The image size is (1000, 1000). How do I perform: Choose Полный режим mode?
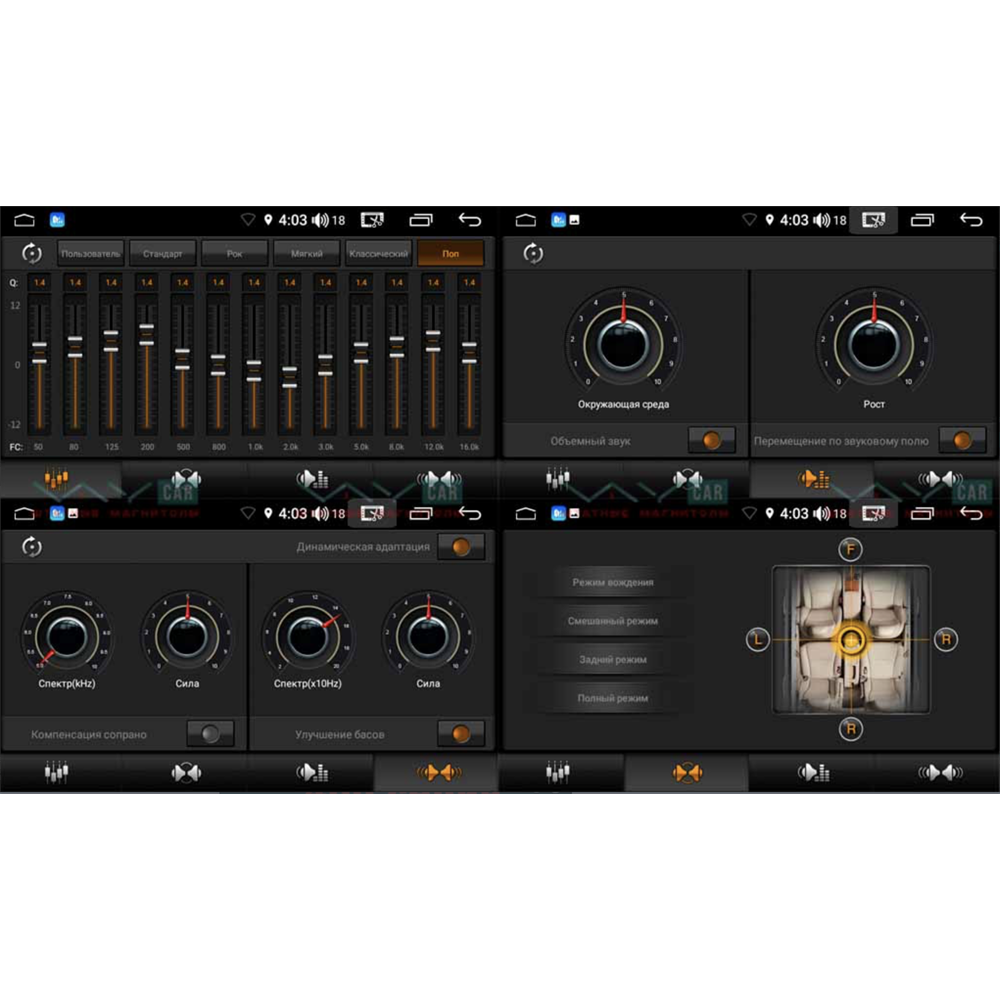(612, 698)
